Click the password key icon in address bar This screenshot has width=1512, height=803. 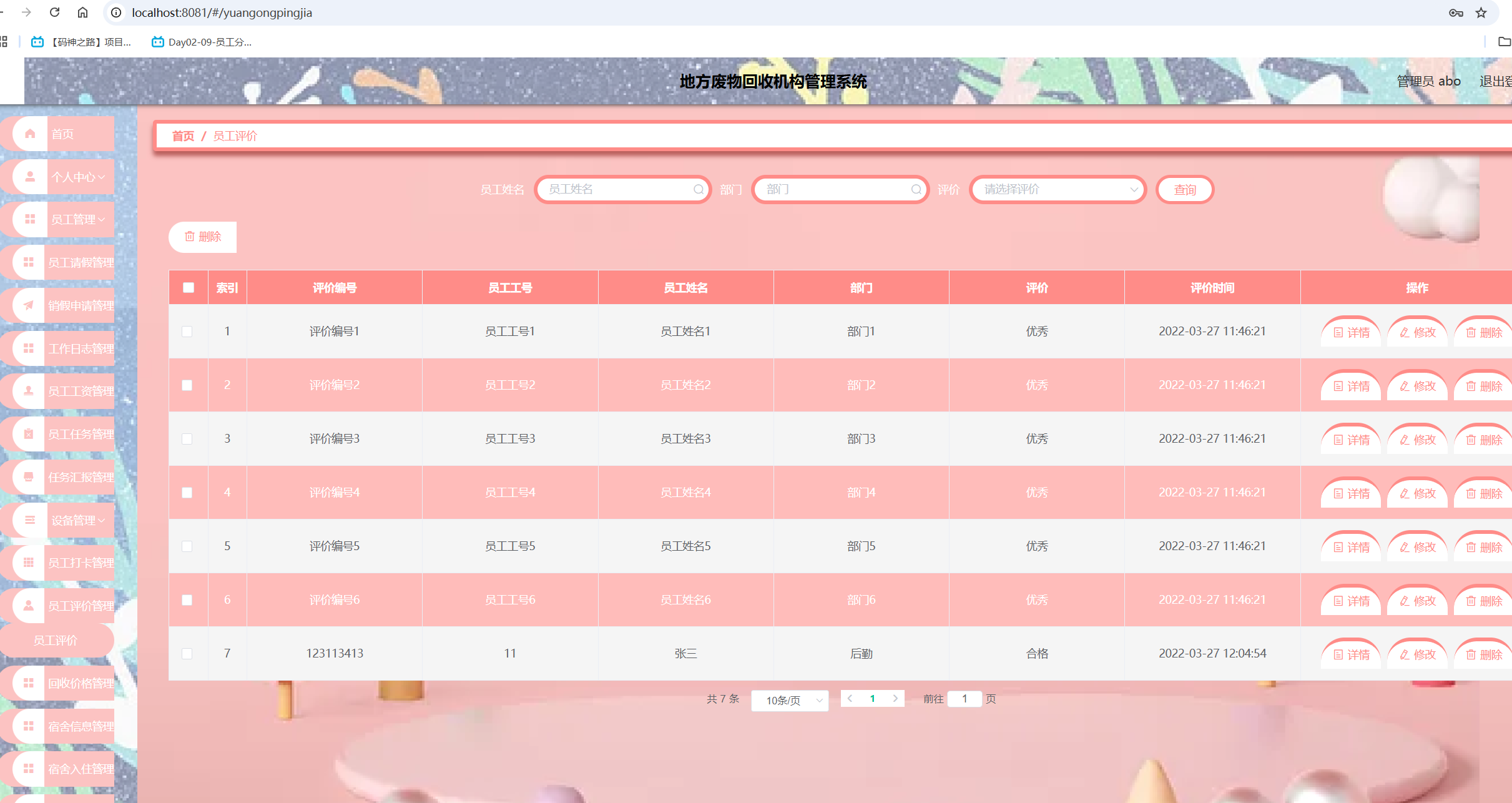[1456, 12]
